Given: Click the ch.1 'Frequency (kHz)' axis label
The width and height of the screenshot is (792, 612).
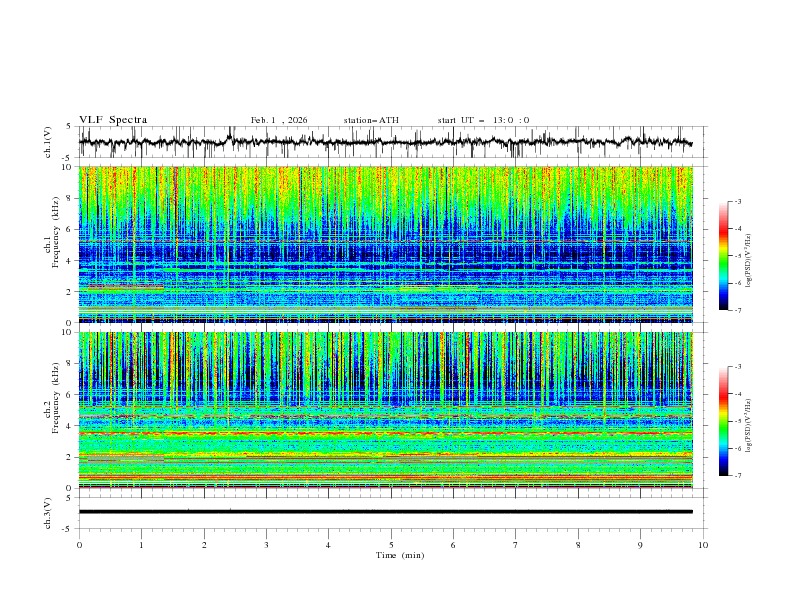Looking at the screenshot, I should click(56, 232).
